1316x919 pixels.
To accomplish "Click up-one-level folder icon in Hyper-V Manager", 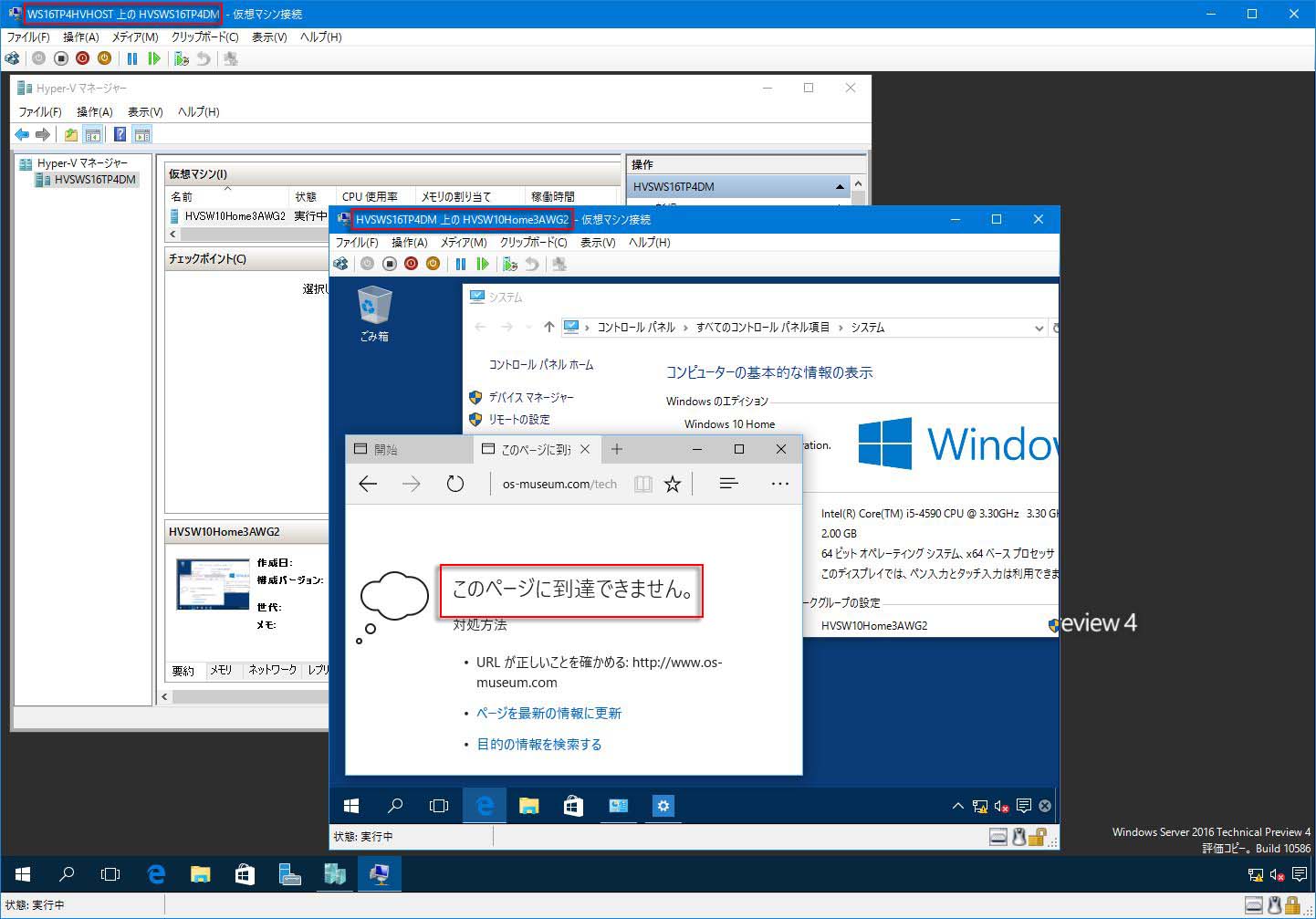I will (70, 135).
